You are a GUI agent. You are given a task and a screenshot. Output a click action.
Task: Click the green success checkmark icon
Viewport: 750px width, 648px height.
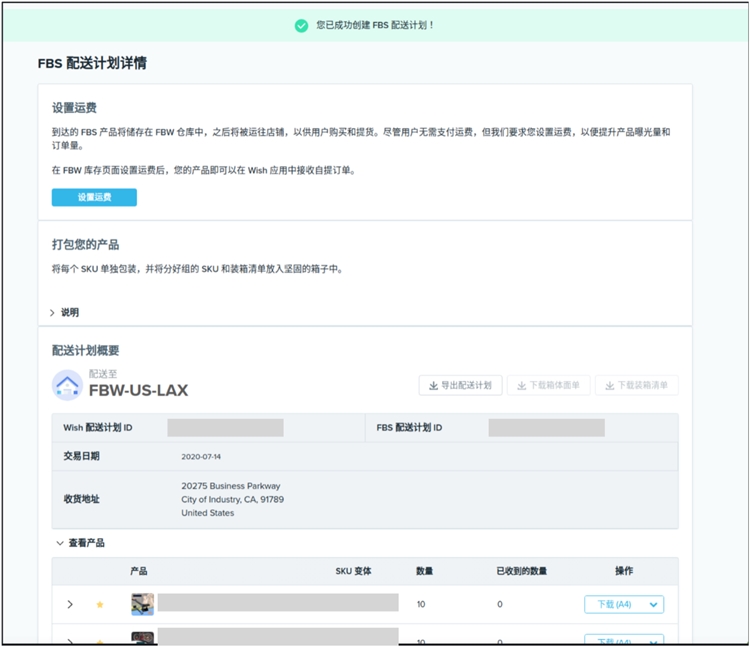[x=301, y=25]
